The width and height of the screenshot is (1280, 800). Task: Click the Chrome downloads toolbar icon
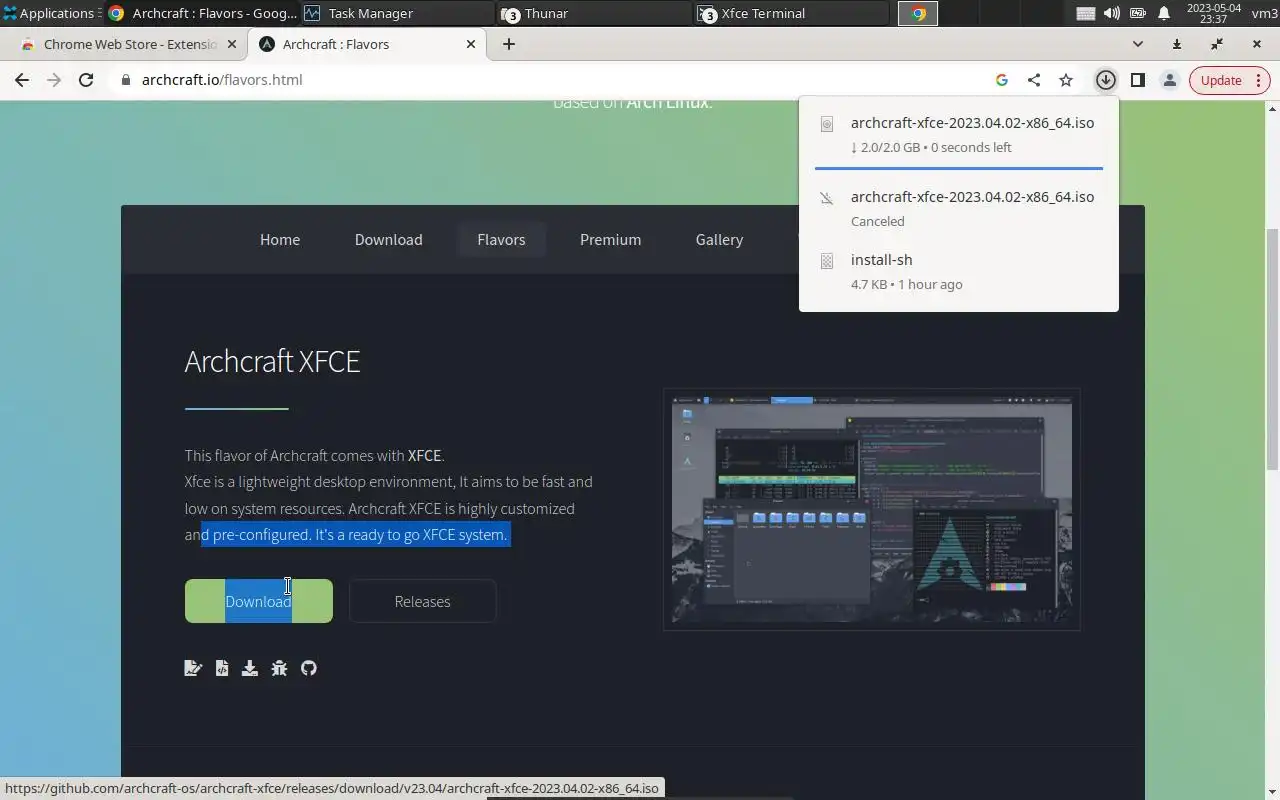click(x=1105, y=80)
